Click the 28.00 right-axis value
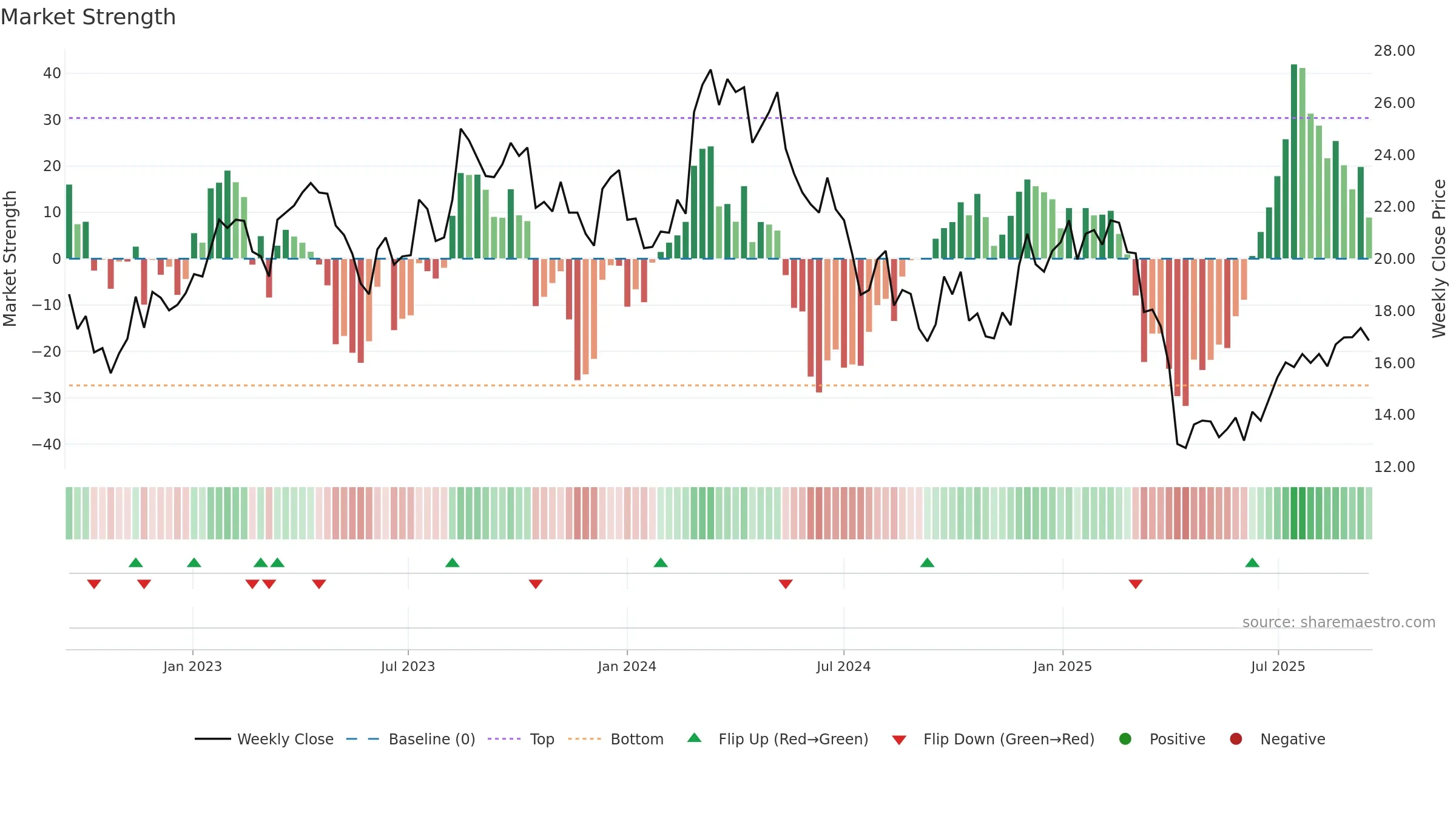The width and height of the screenshot is (1456, 819). (x=1394, y=51)
